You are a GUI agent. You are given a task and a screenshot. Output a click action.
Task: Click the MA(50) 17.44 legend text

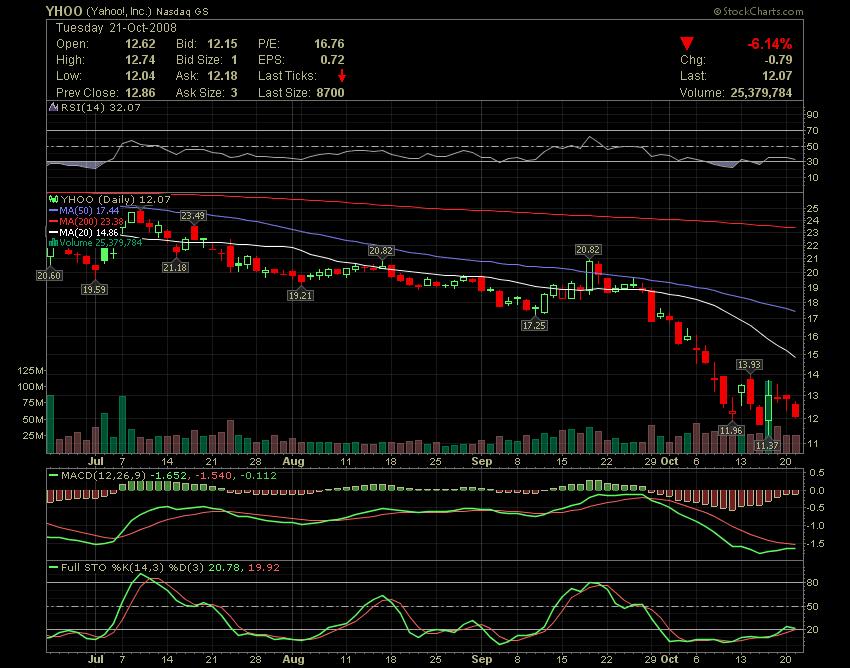89,210
